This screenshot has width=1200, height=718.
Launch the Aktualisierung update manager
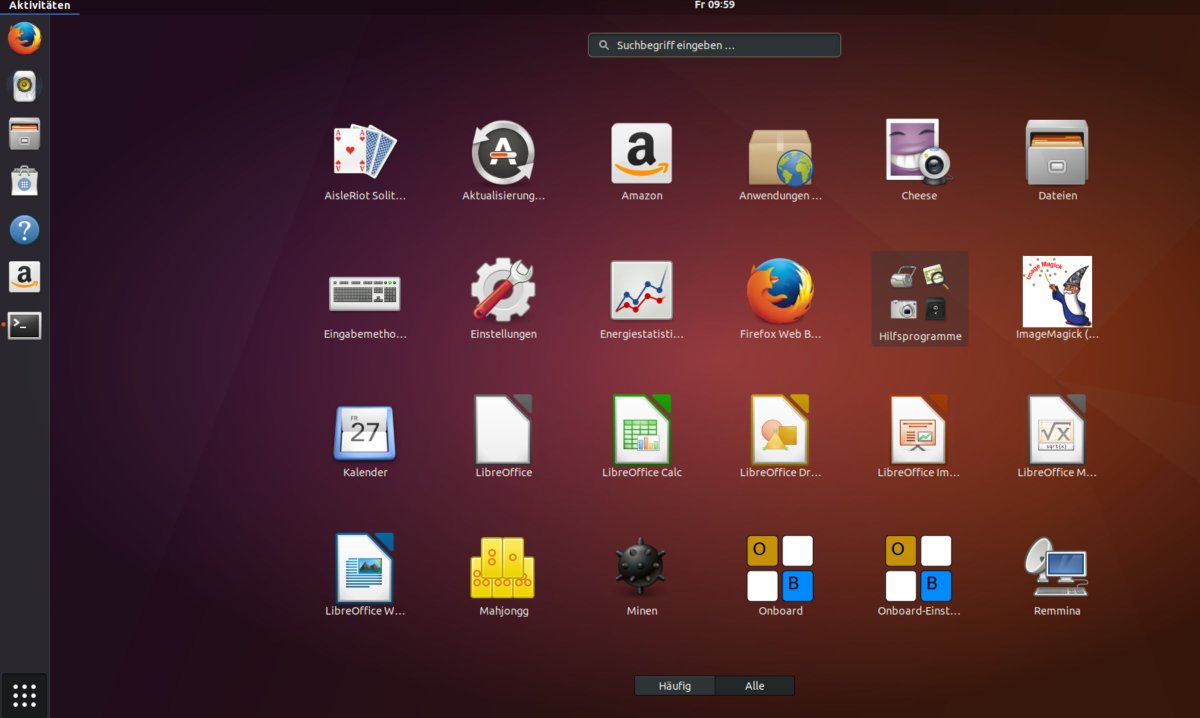(503, 160)
